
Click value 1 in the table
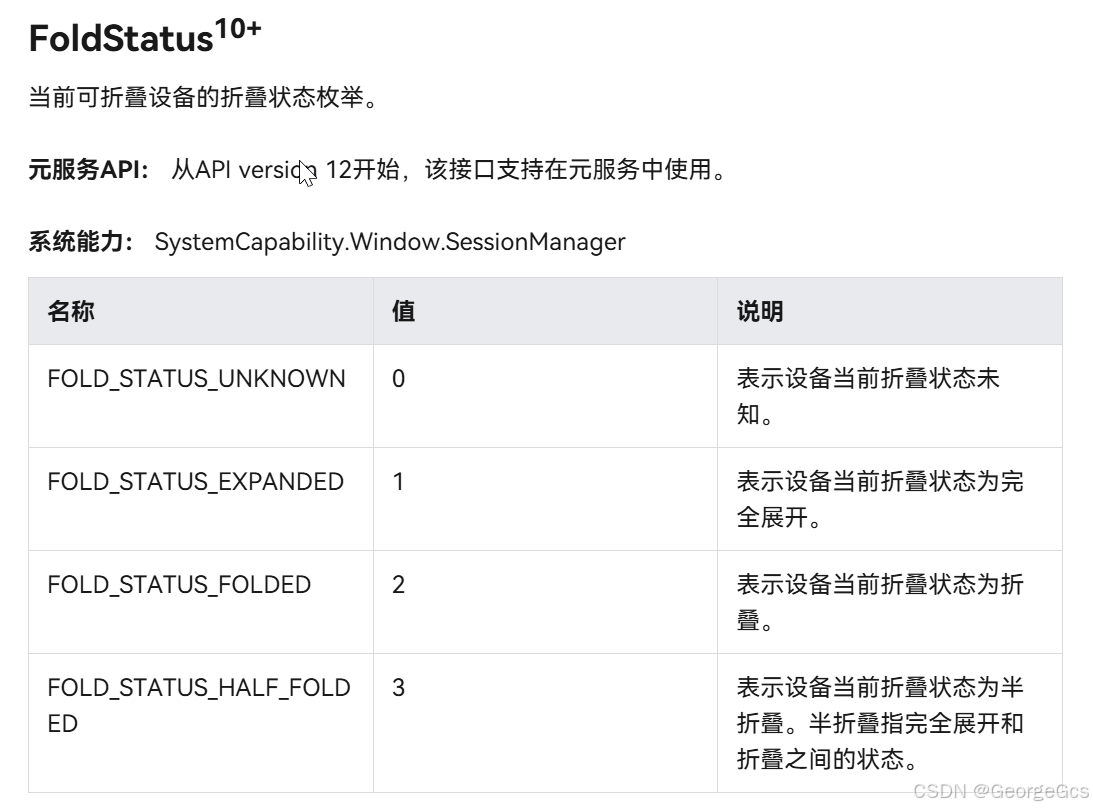(x=398, y=482)
